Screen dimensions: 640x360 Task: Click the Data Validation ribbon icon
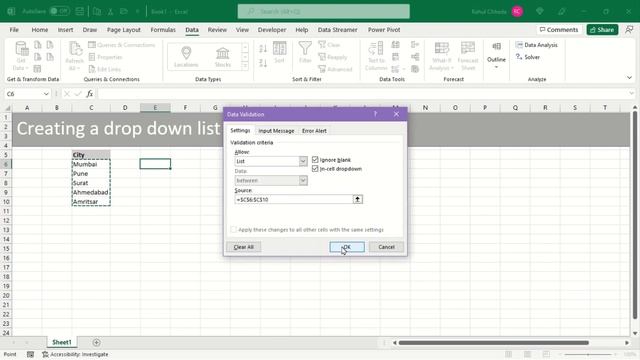pos(396,69)
